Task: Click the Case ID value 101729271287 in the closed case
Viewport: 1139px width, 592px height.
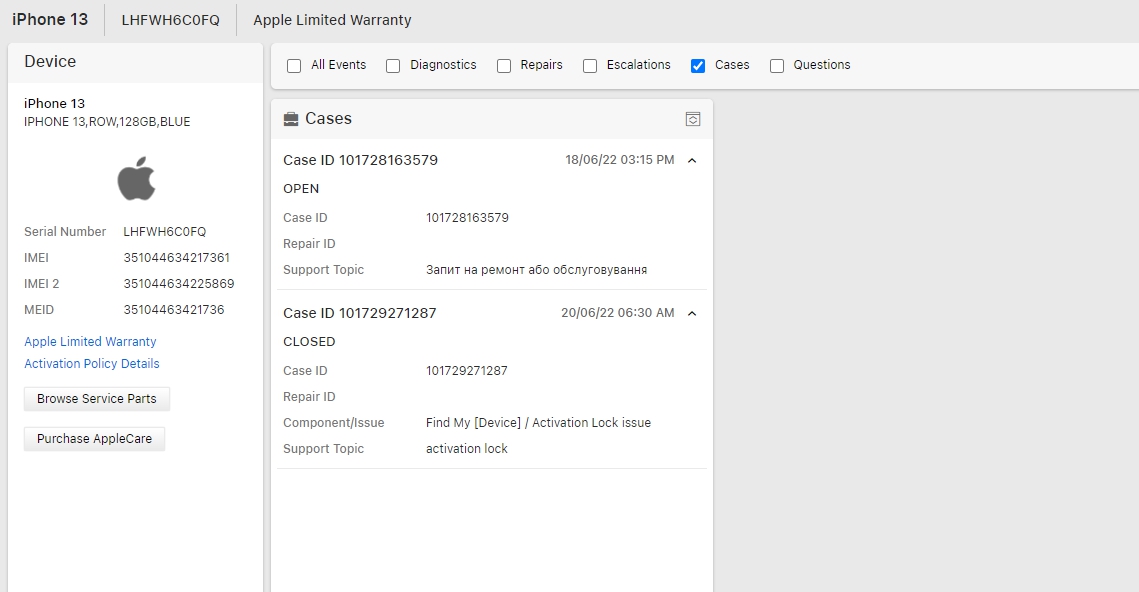Action: pos(466,371)
